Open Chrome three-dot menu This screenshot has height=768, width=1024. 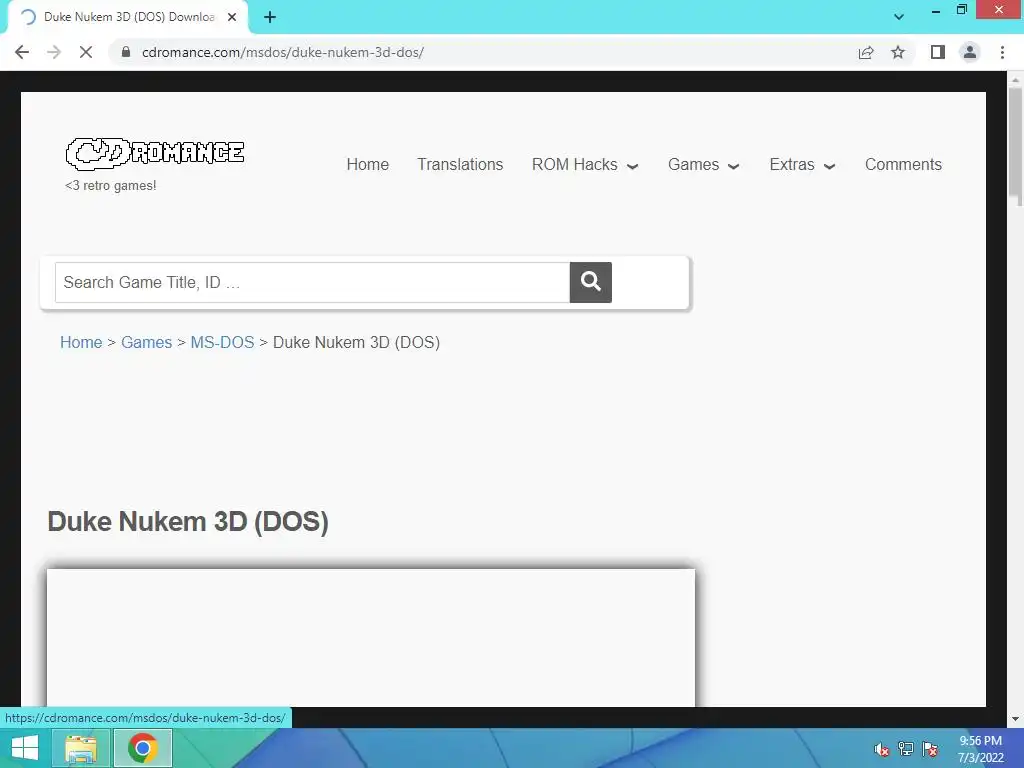tap(1002, 52)
